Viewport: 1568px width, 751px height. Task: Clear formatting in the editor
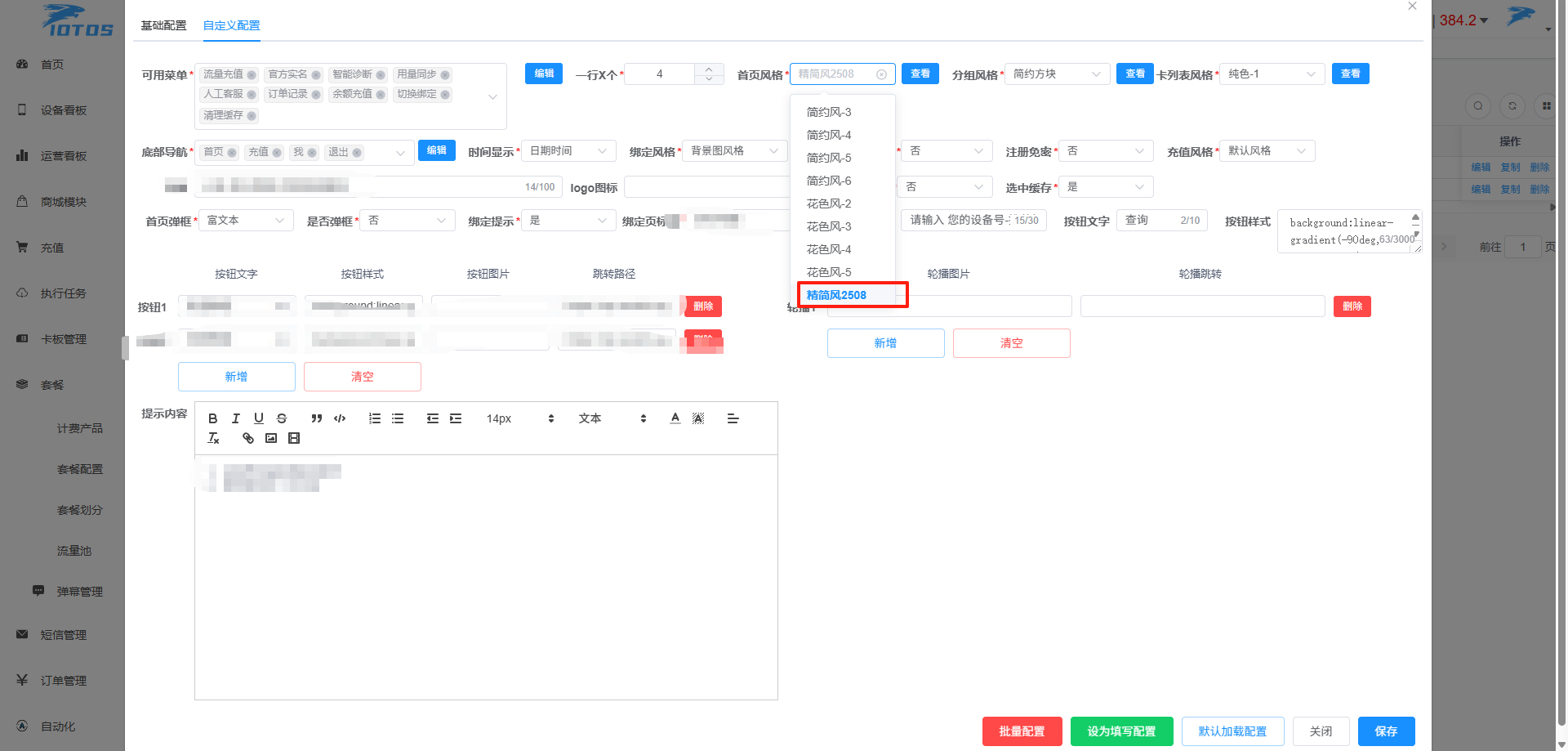(213, 438)
